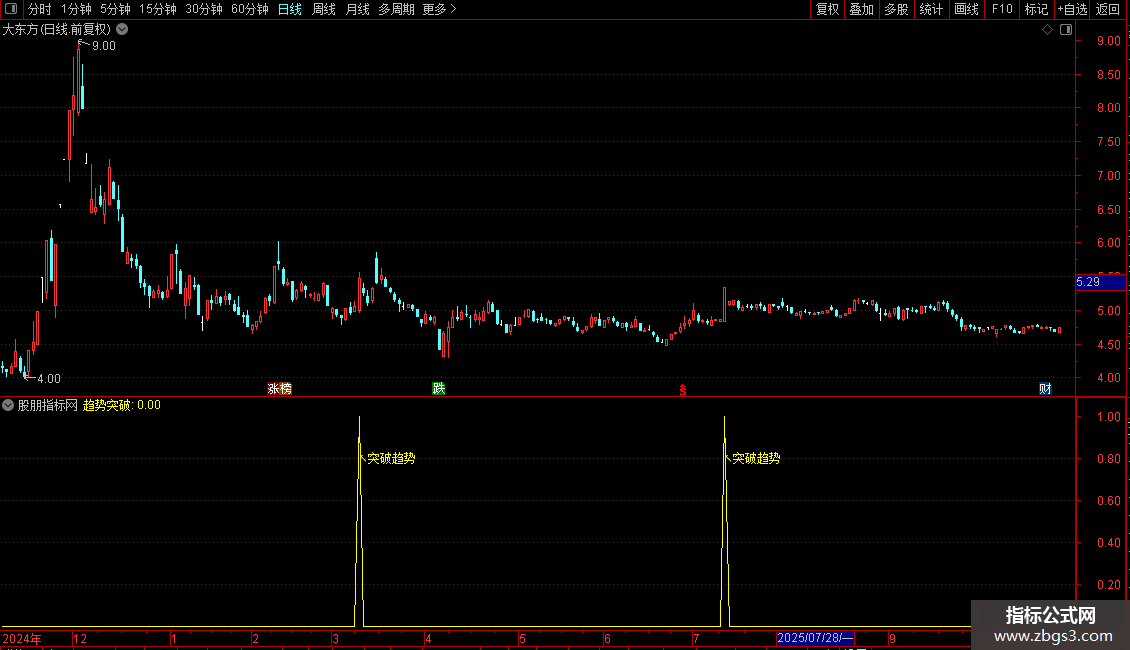Viewport: 1130px width, 650px height.
Task: Select the 30分钟 period
Action: tap(203, 9)
